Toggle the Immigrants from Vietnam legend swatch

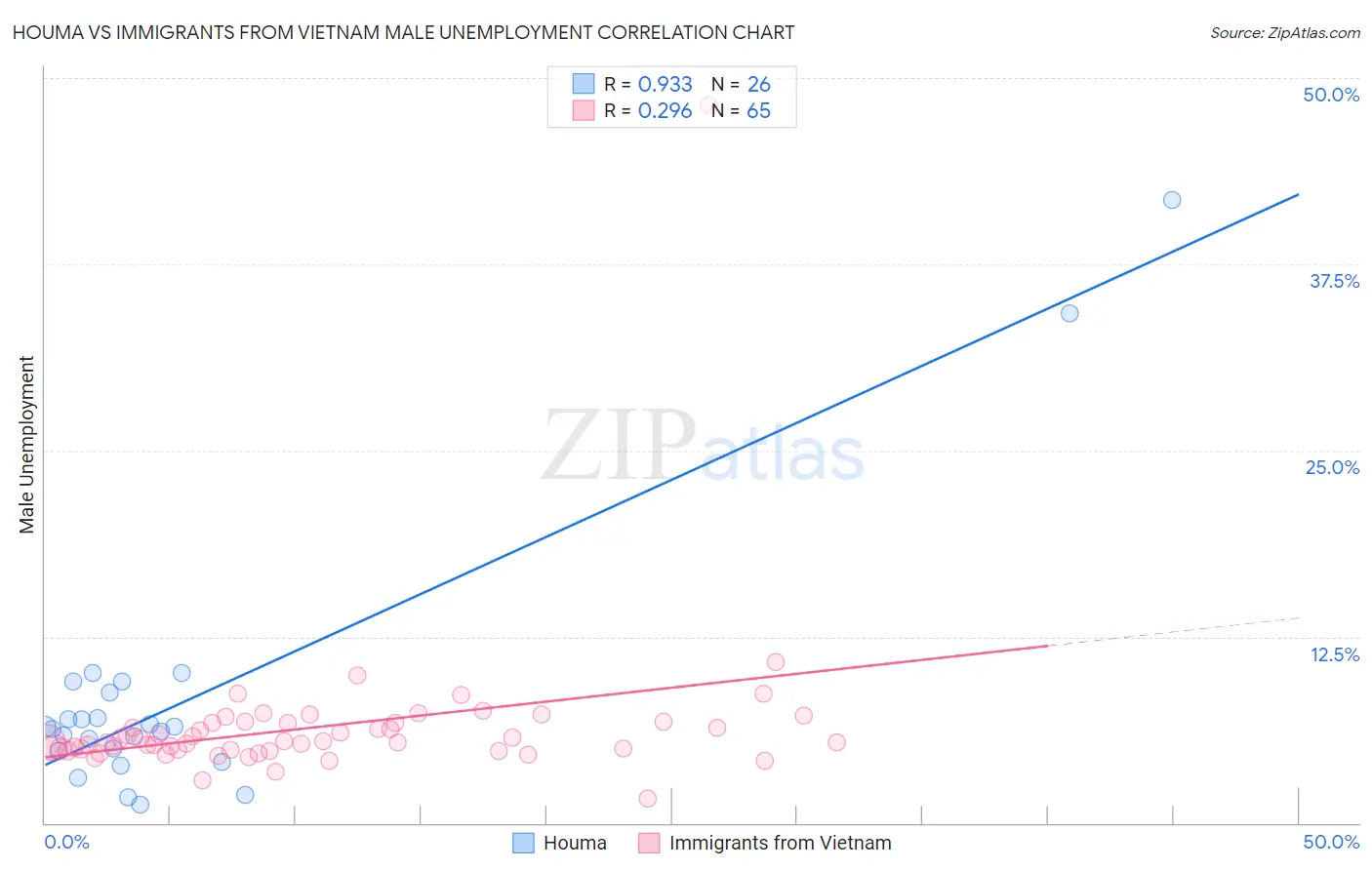coord(649,843)
